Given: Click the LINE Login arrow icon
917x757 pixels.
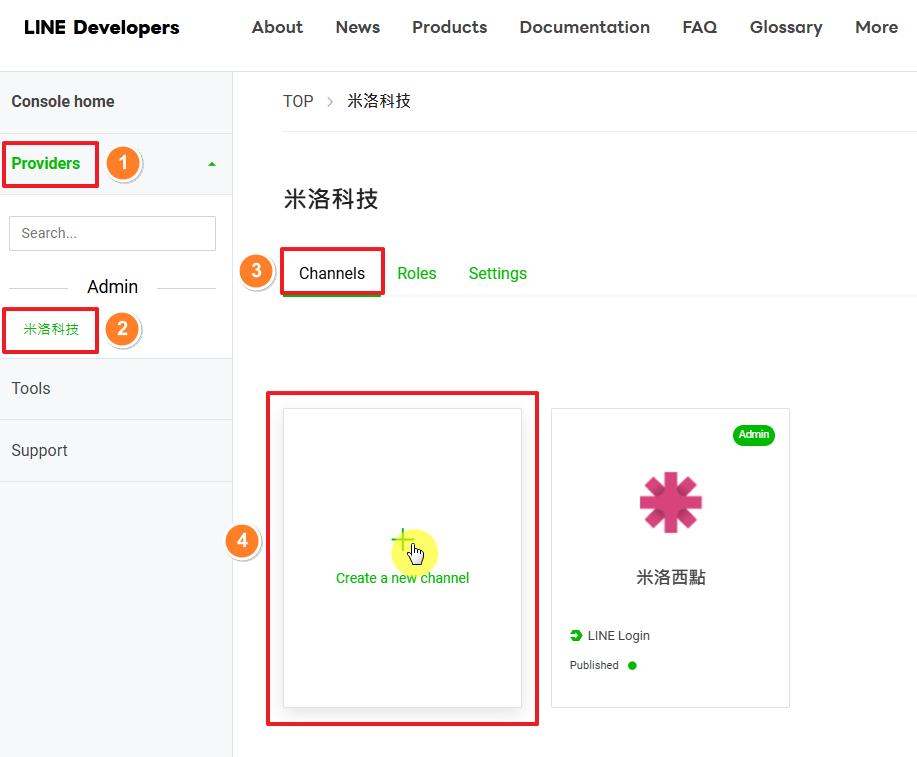Looking at the screenshot, I should point(576,636).
